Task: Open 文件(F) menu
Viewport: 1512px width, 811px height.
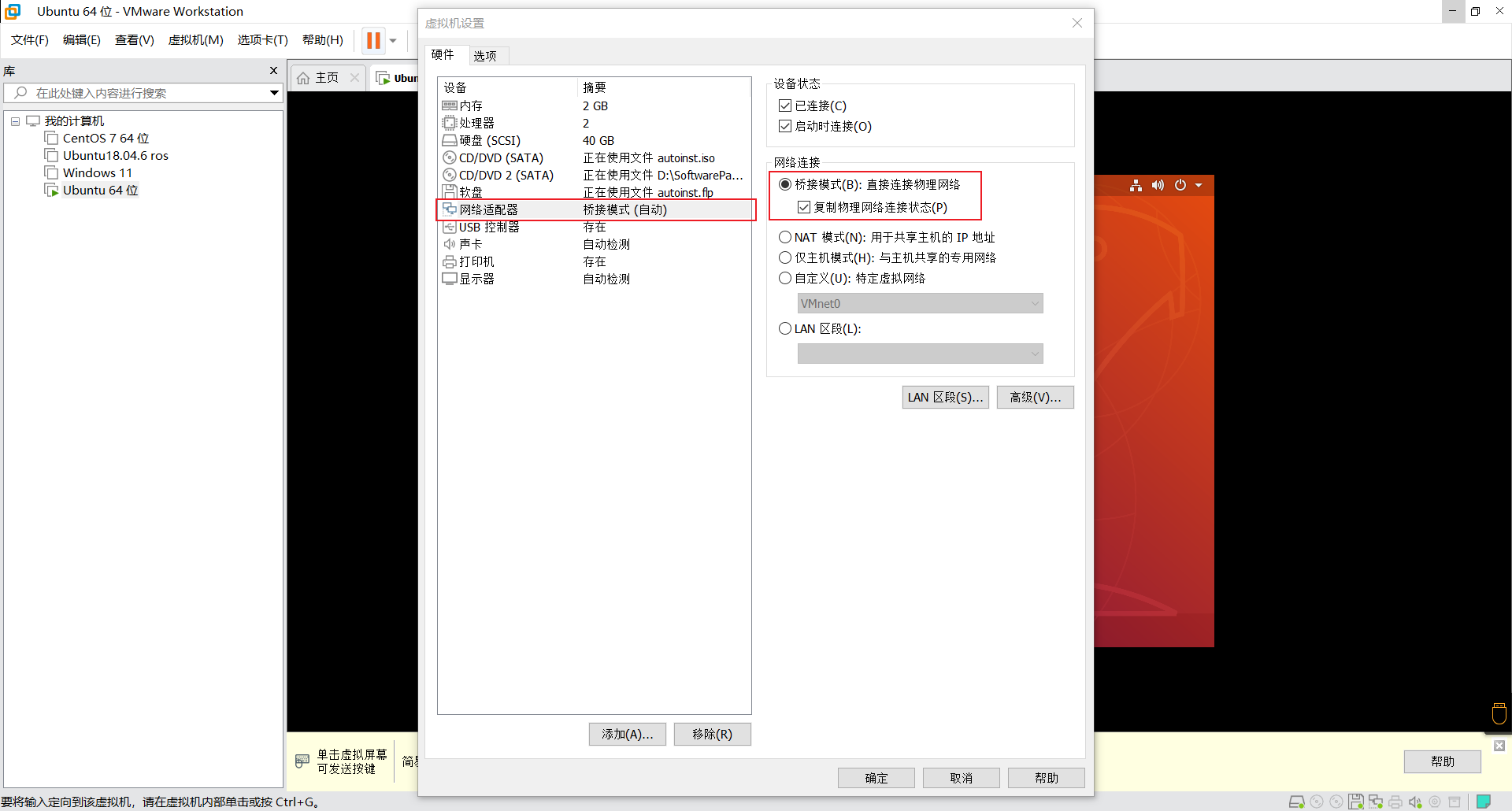Action: pyautogui.click(x=30, y=40)
